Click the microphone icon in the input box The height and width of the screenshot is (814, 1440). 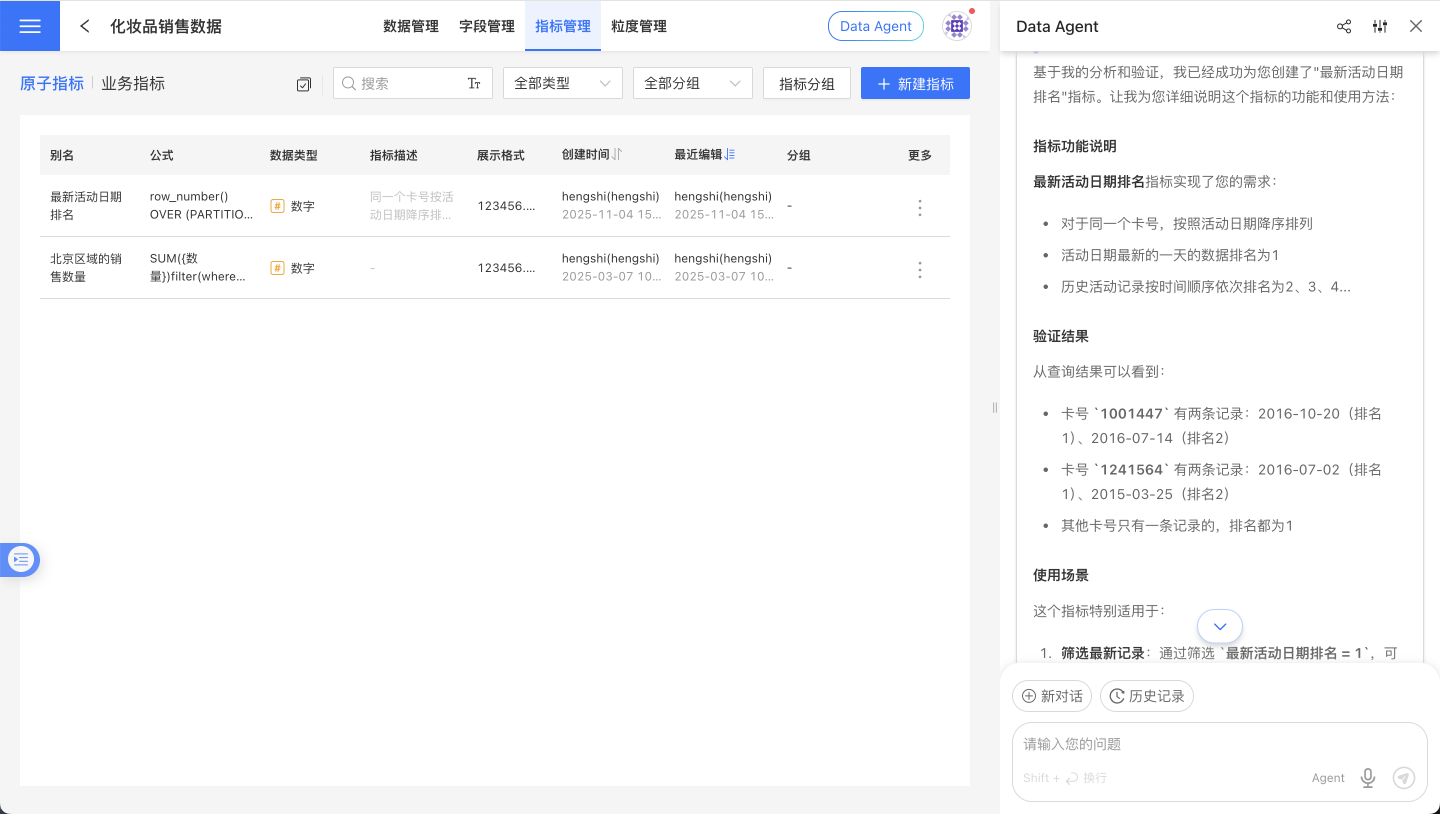(1367, 777)
